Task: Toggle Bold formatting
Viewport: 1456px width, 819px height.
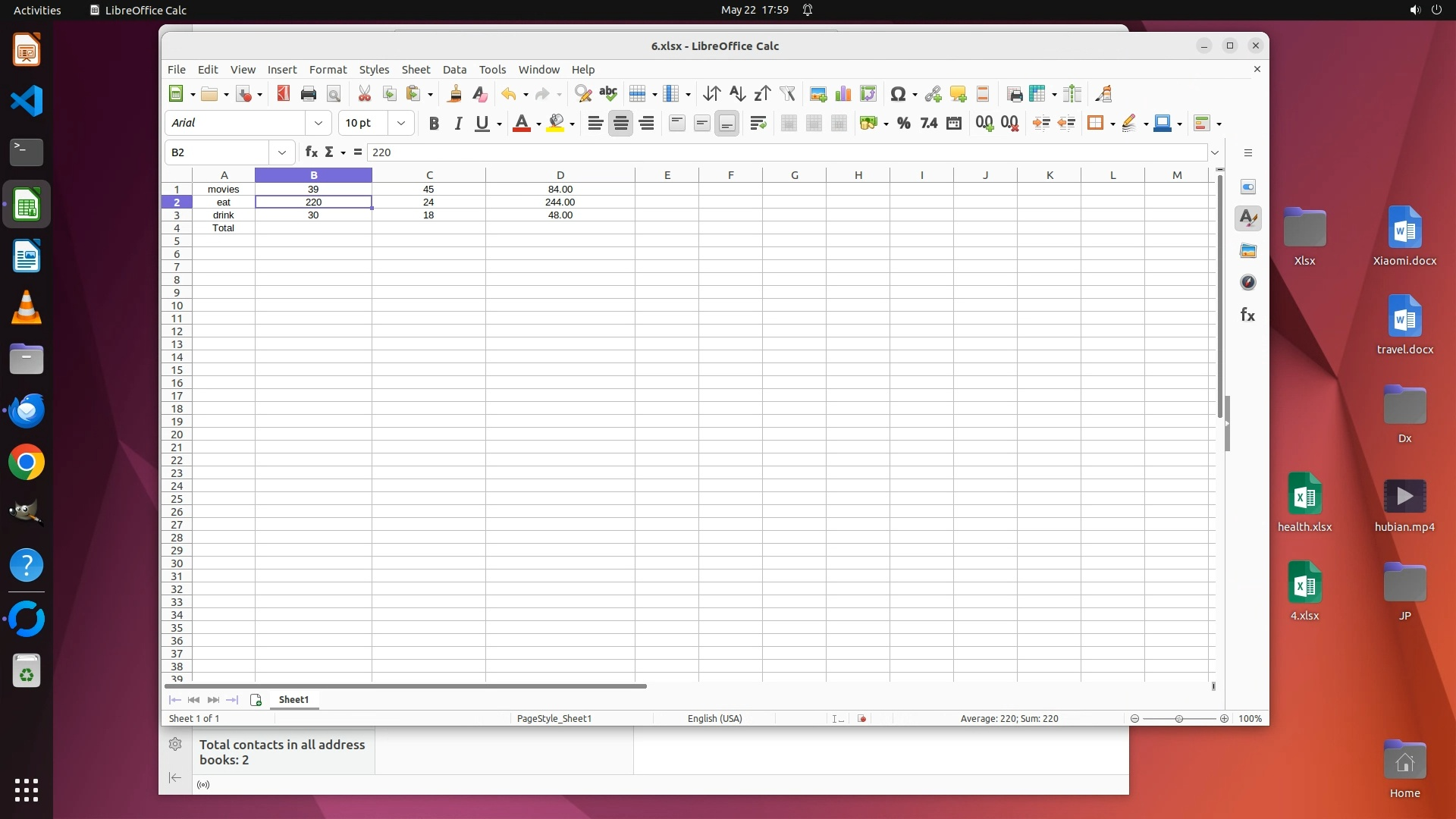Action: 434,124
